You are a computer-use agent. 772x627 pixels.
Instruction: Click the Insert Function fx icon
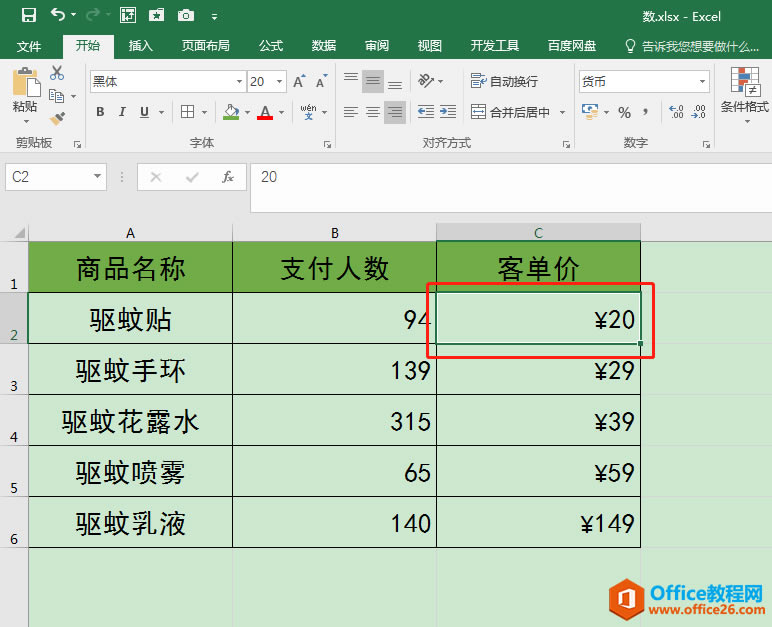228,177
